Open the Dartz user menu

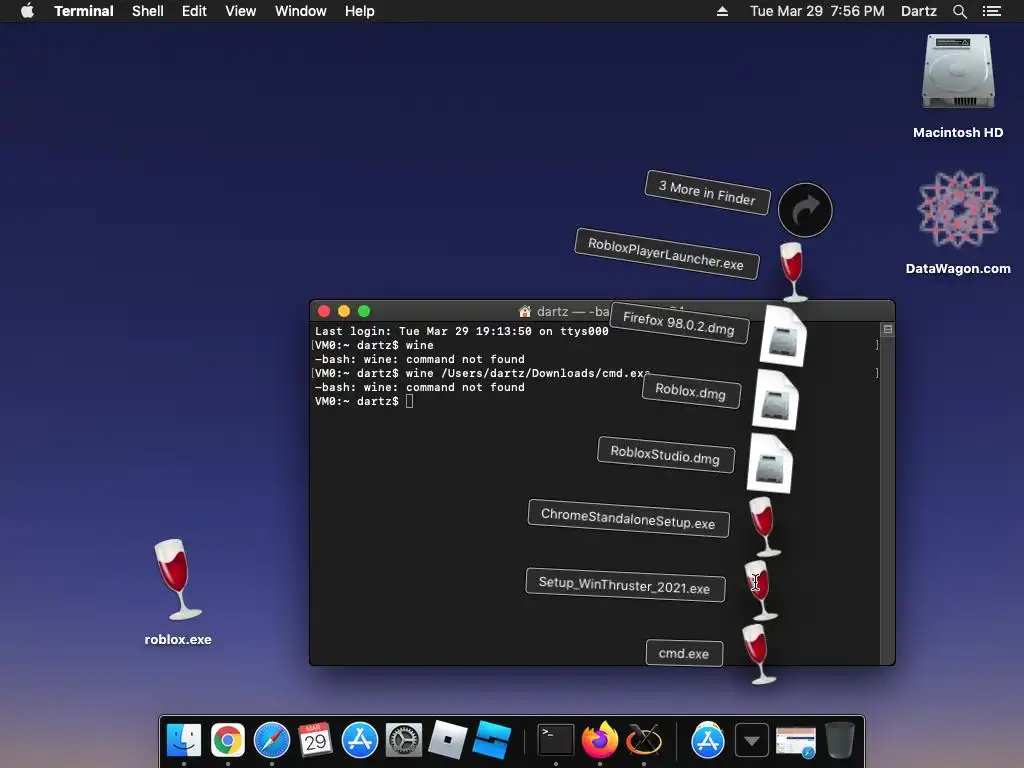coord(919,11)
